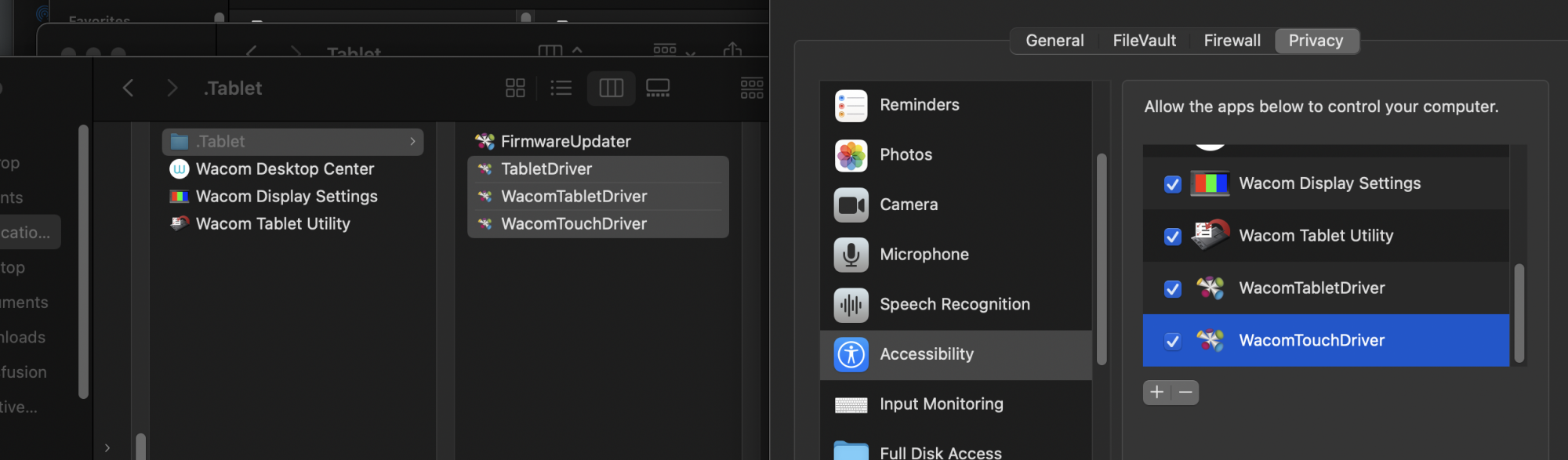Select Wacom Display Settings app row
This screenshot has height=460, width=1568.
1326,183
